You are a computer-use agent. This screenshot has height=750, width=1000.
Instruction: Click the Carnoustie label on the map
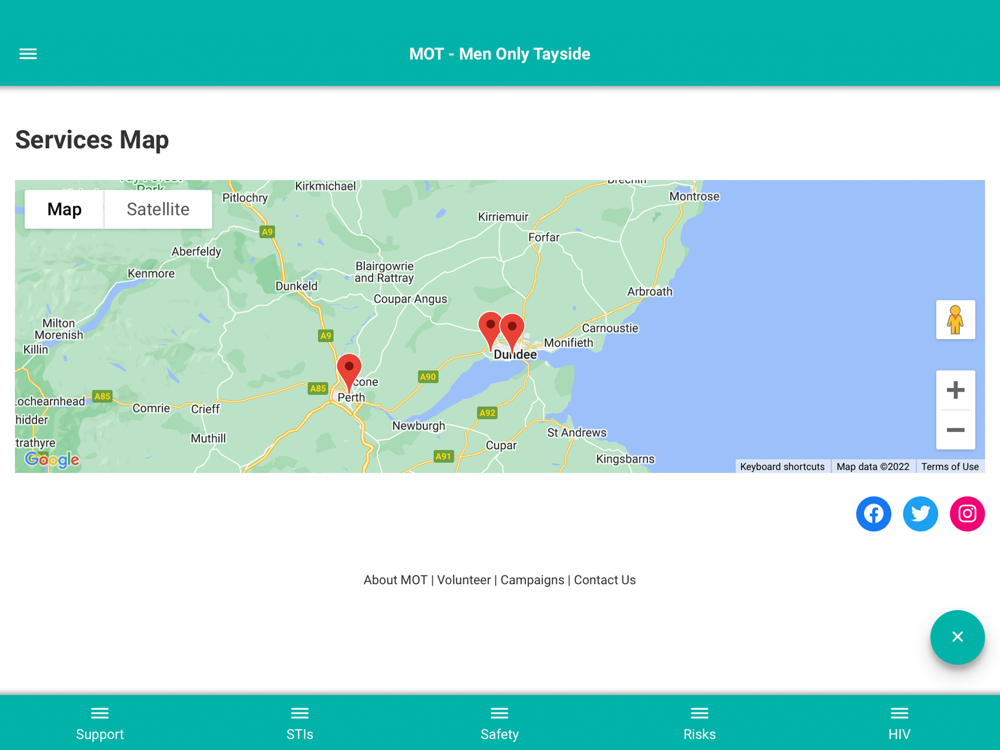[x=610, y=328]
